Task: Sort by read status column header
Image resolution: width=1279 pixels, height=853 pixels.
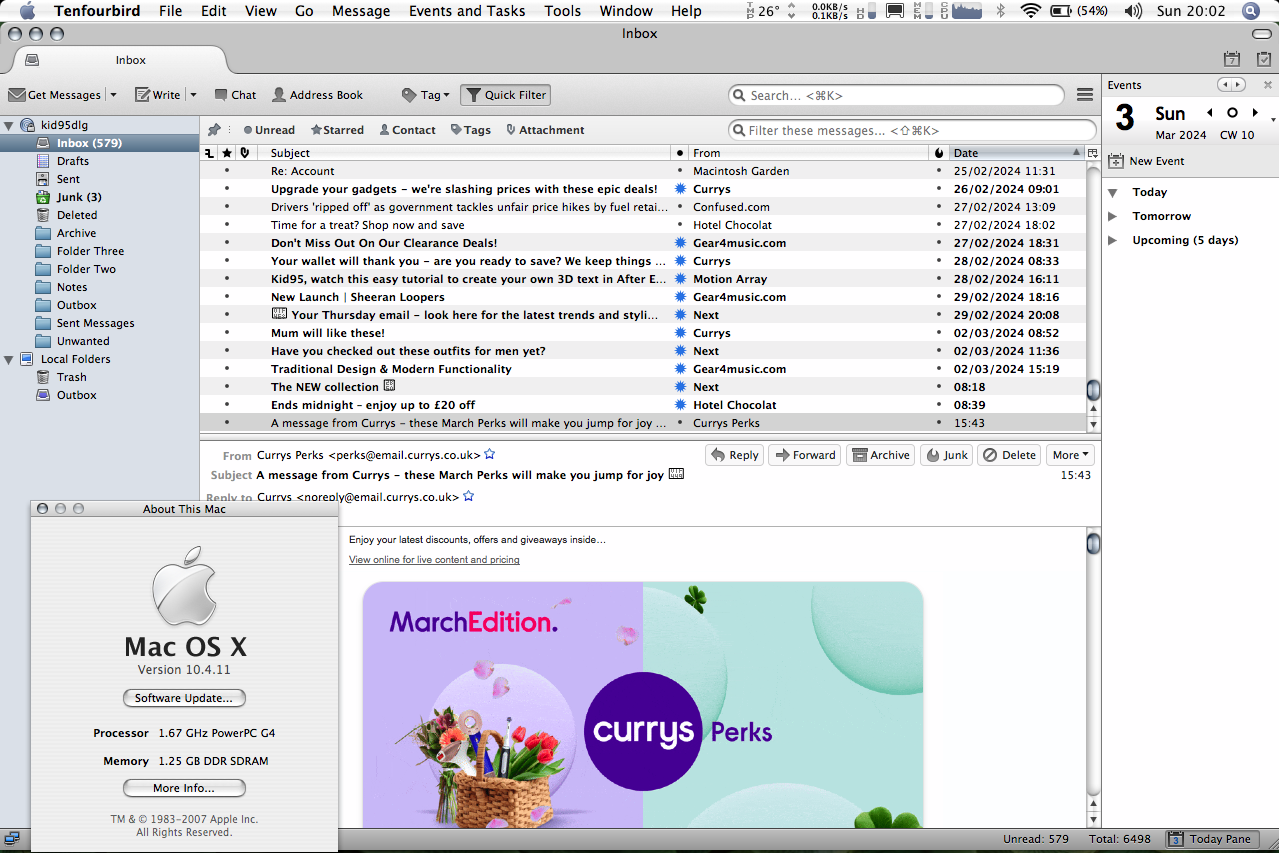Action: pyautogui.click(x=680, y=153)
